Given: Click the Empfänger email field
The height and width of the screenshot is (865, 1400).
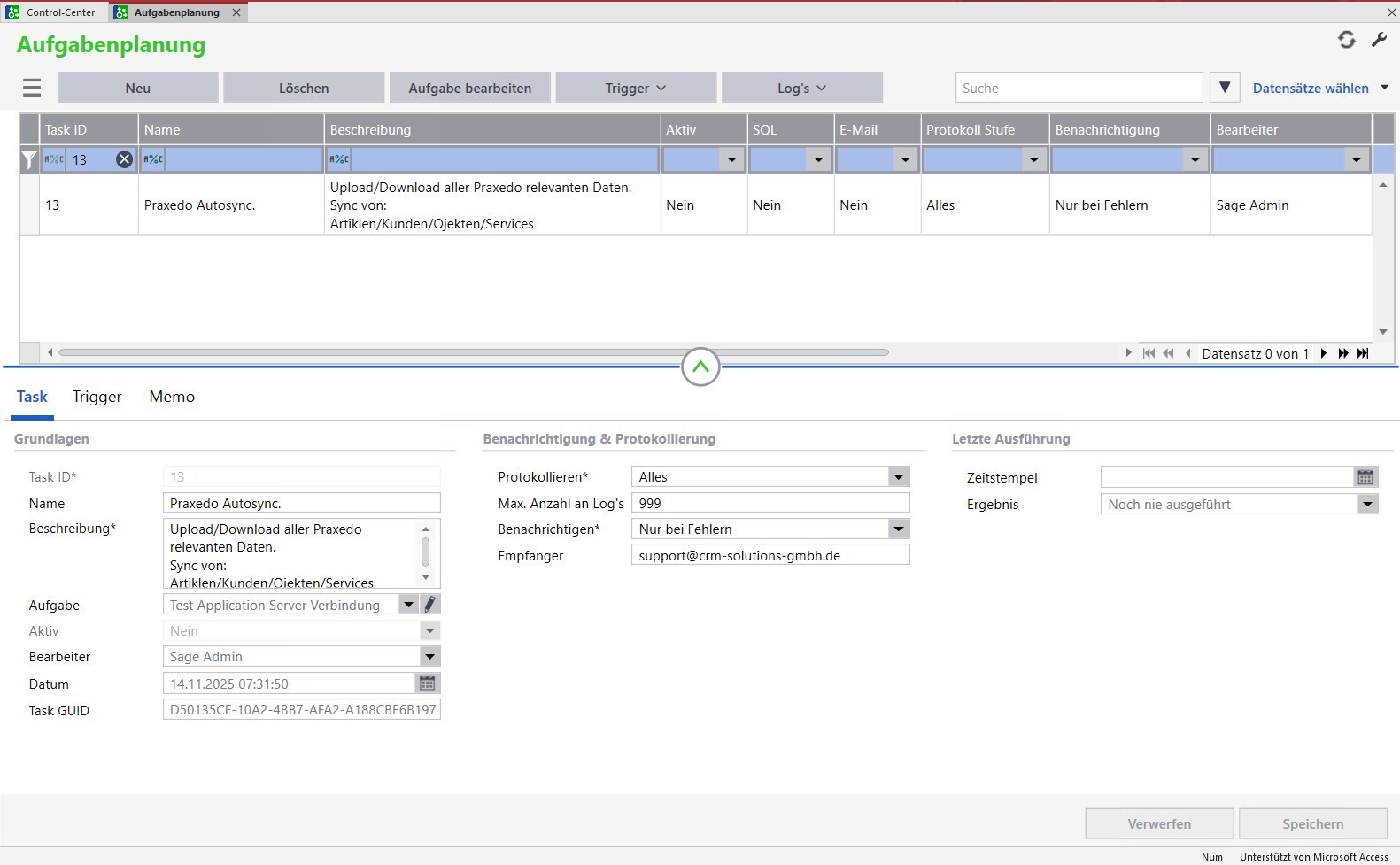Looking at the screenshot, I should (770, 555).
